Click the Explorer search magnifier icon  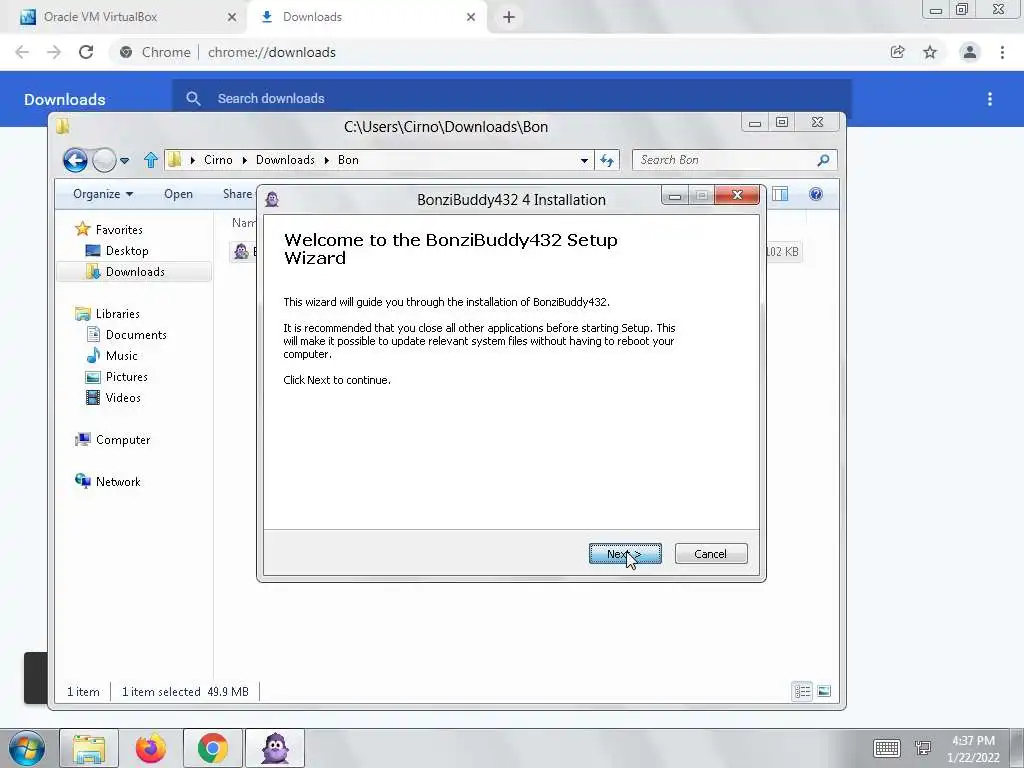[824, 160]
